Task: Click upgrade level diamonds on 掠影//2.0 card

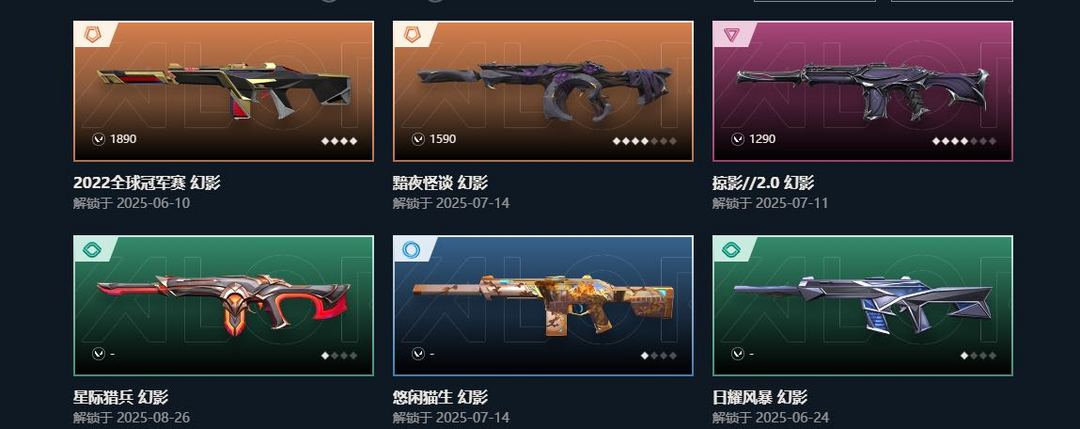Action: pos(964,141)
